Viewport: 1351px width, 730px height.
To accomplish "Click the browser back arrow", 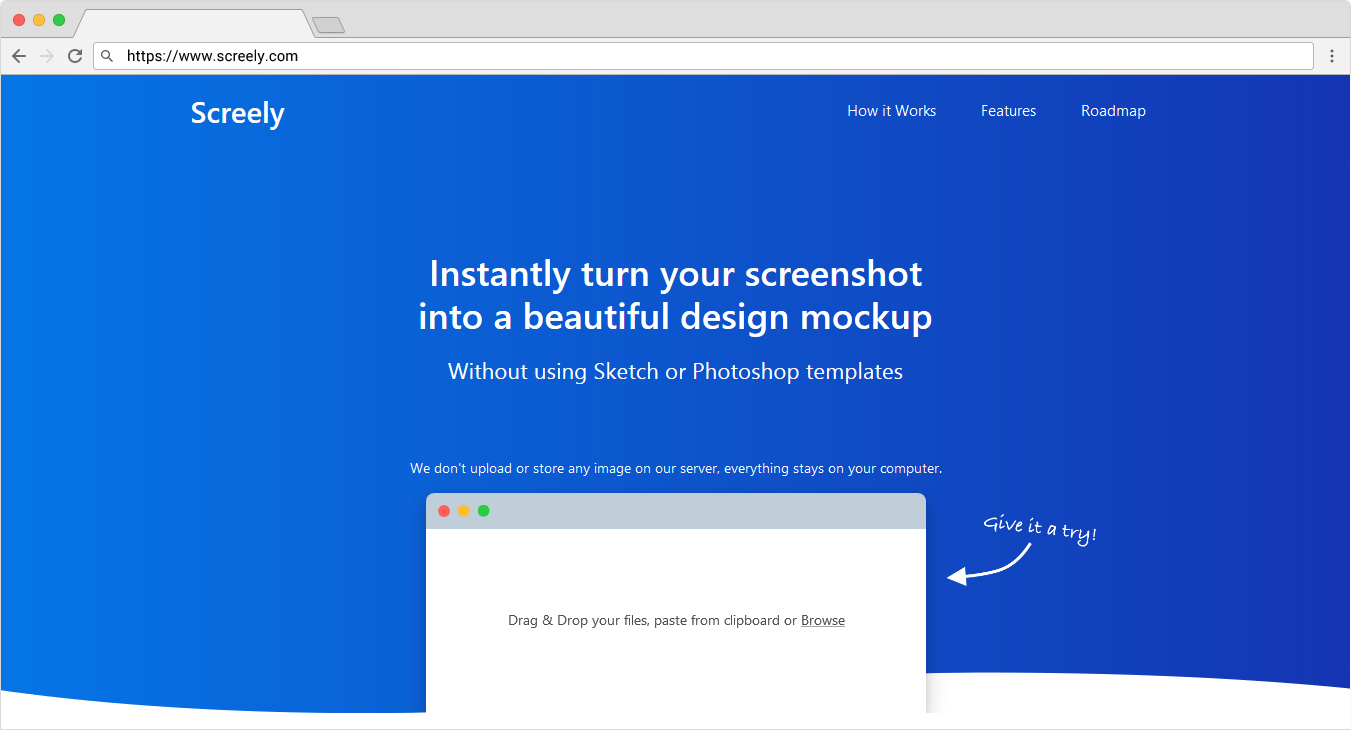I will pyautogui.click(x=18, y=56).
